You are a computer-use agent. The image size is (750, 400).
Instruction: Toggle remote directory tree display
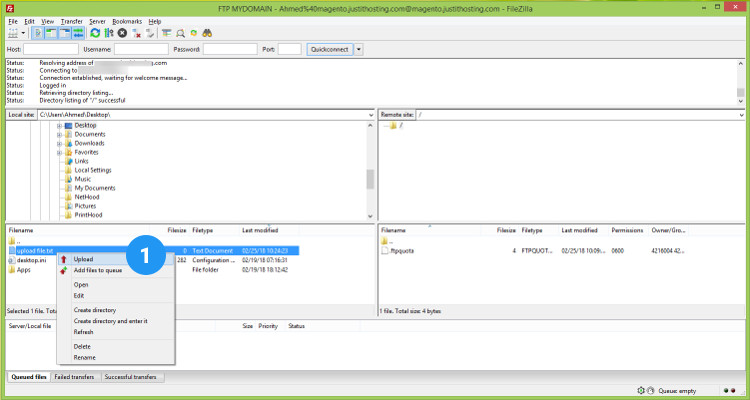(65, 33)
